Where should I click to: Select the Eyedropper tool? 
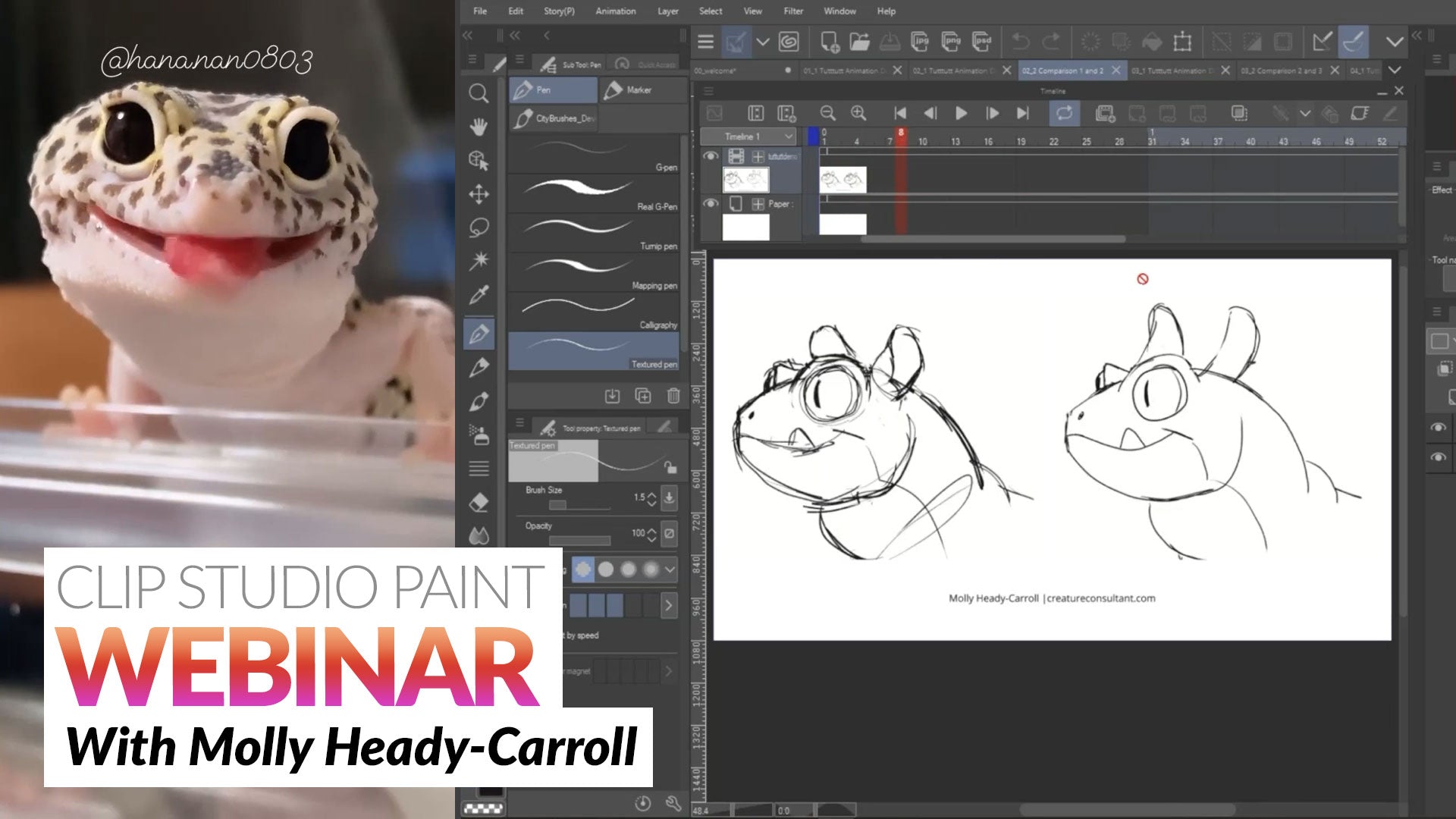pyautogui.click(x=479, y=294)
